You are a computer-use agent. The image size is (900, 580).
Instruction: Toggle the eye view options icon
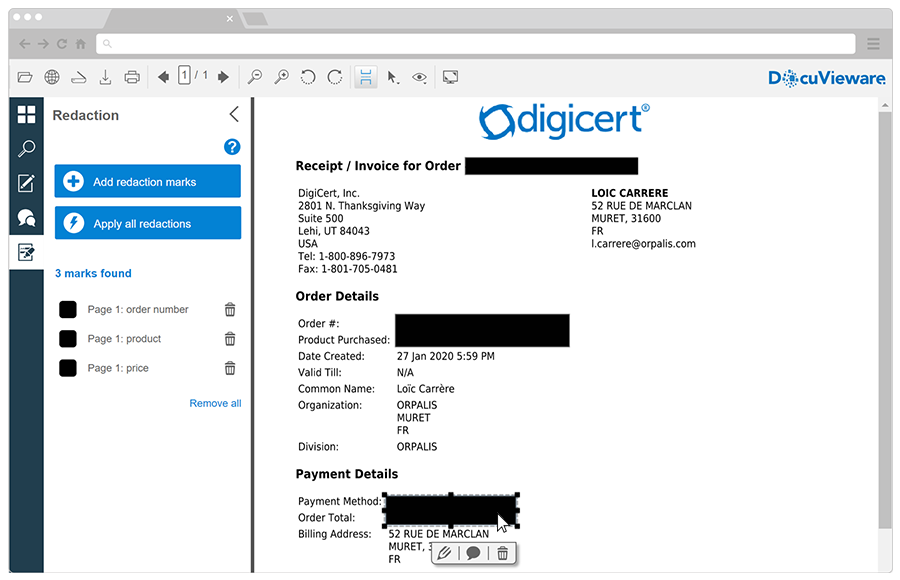pos(420,78)
